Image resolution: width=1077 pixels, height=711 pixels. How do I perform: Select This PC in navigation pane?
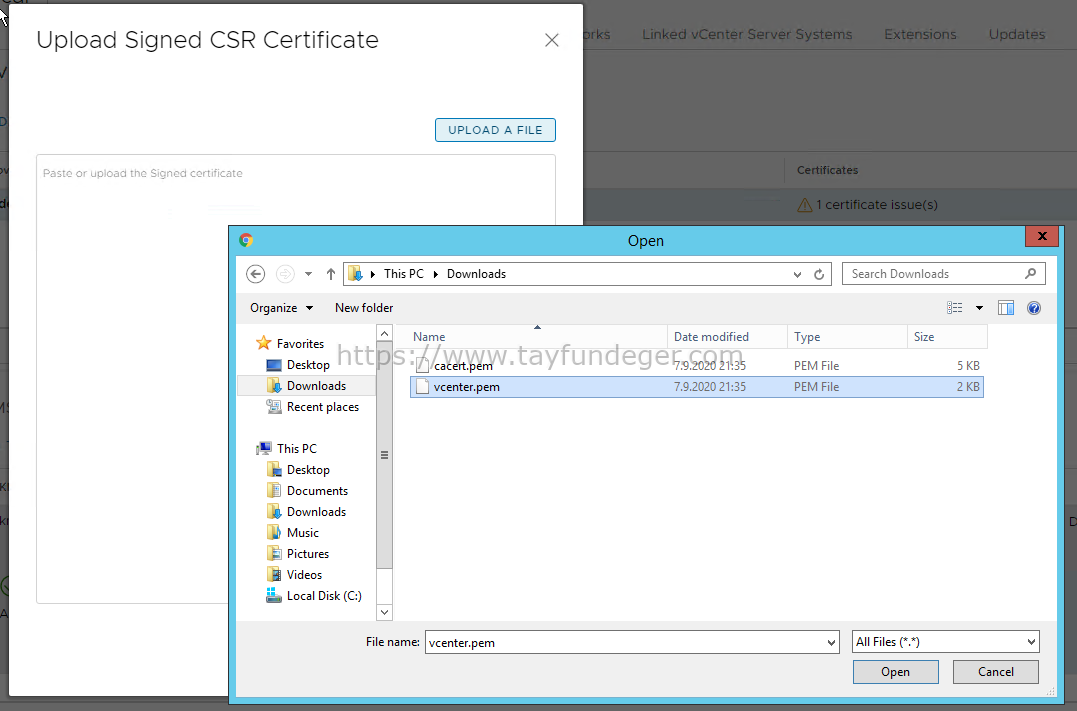coord(297,449)
